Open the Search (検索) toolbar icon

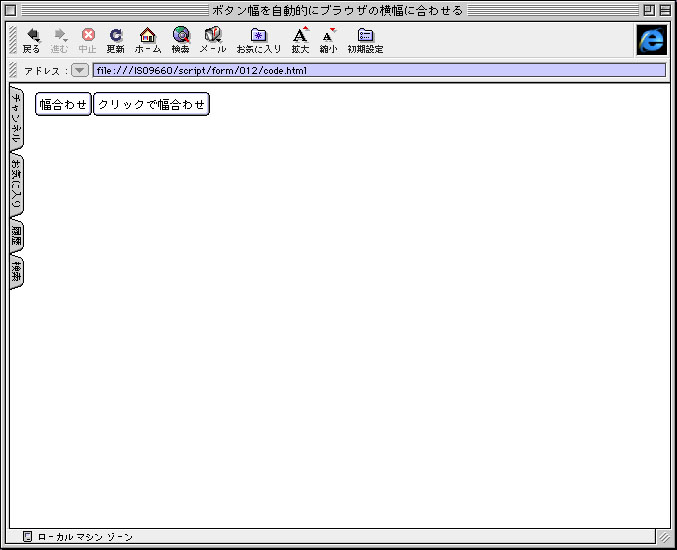click(x=180, y=36)
